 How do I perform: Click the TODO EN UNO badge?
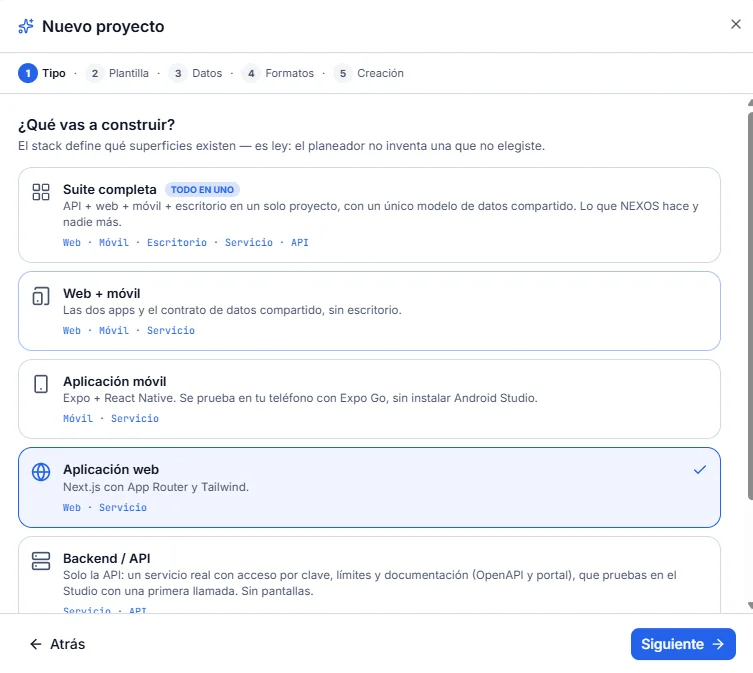(202, 190)
